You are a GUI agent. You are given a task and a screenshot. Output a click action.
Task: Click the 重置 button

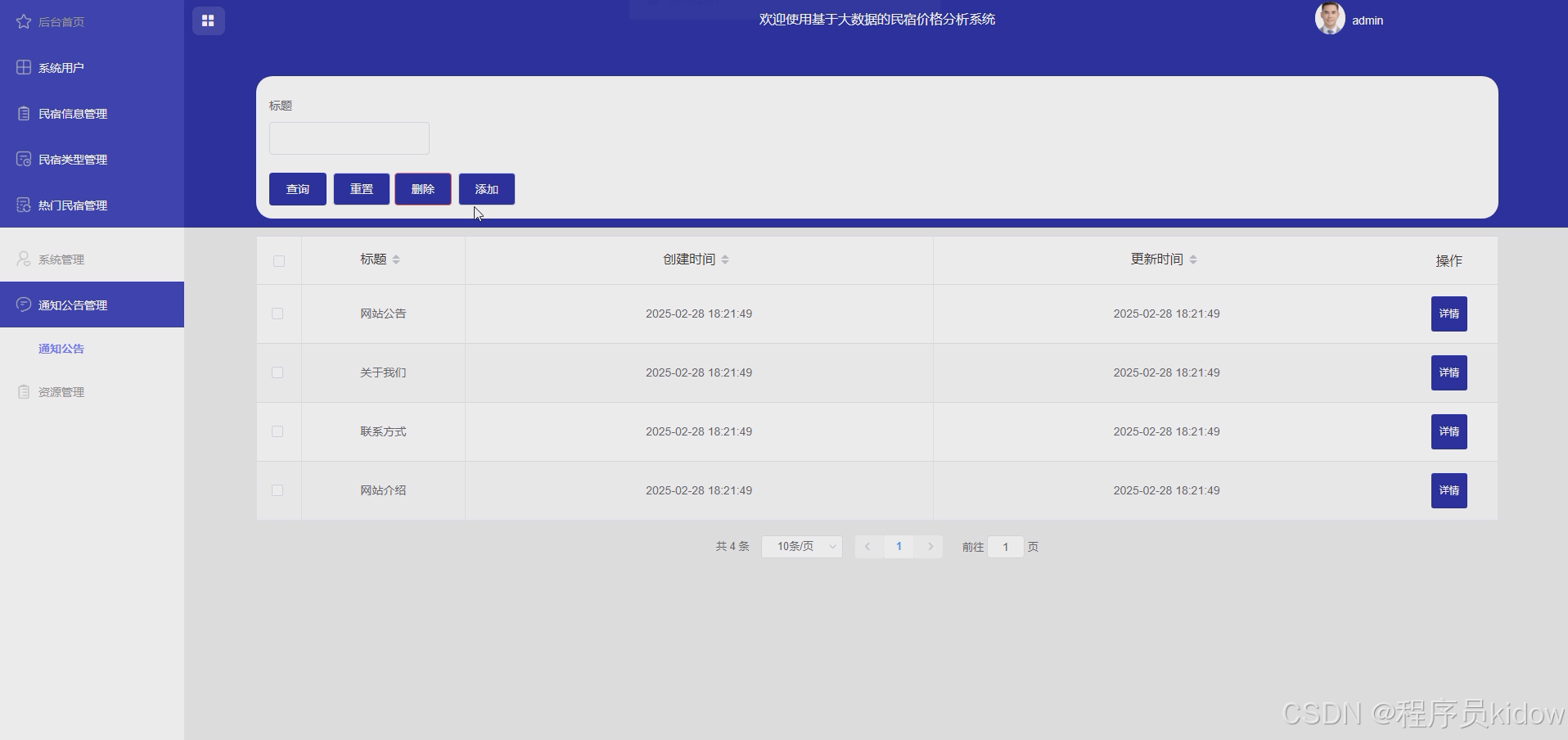(x=362, y=189)
